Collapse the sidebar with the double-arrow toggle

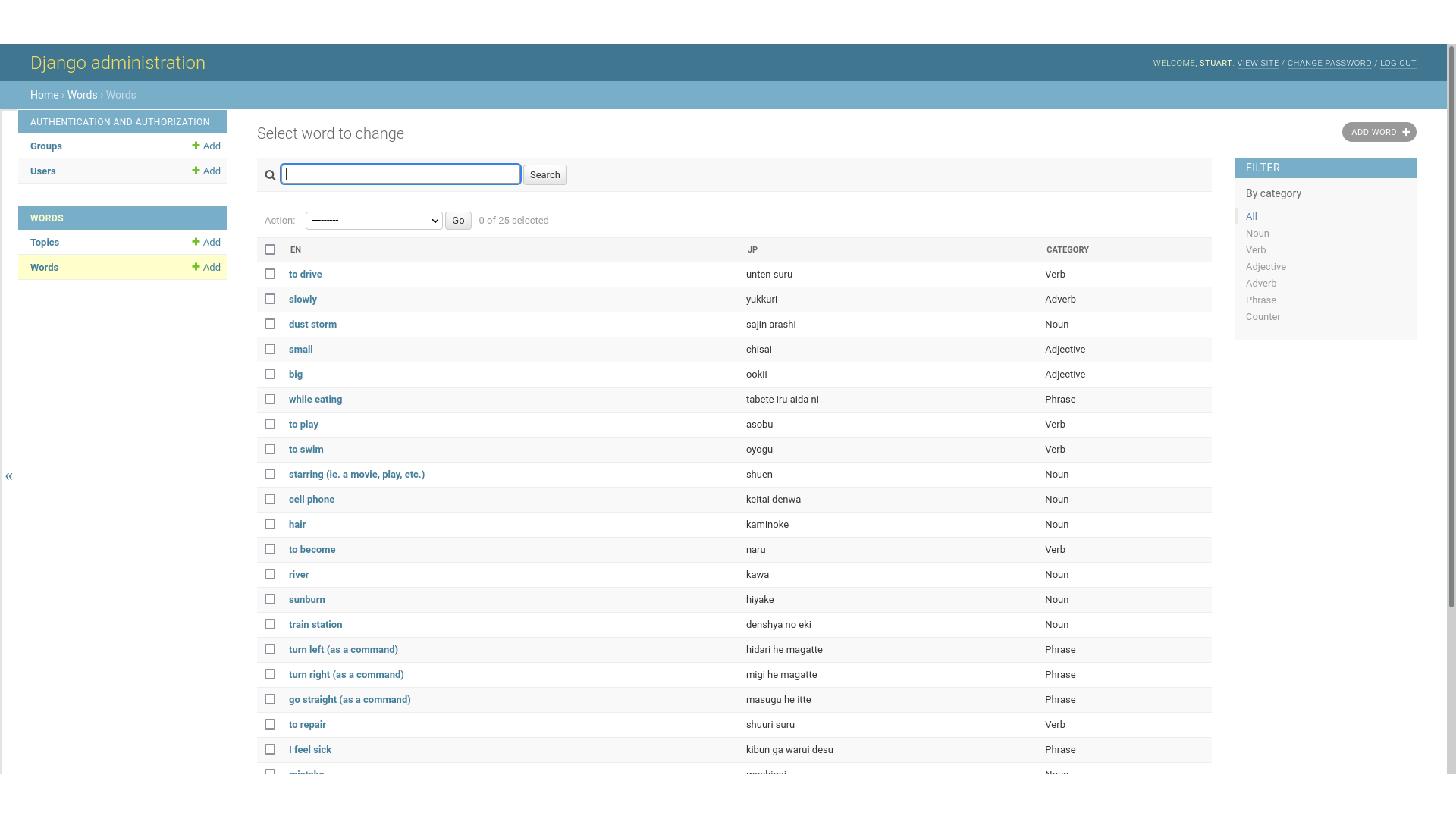pyautogui.click(x=9, y=476)
